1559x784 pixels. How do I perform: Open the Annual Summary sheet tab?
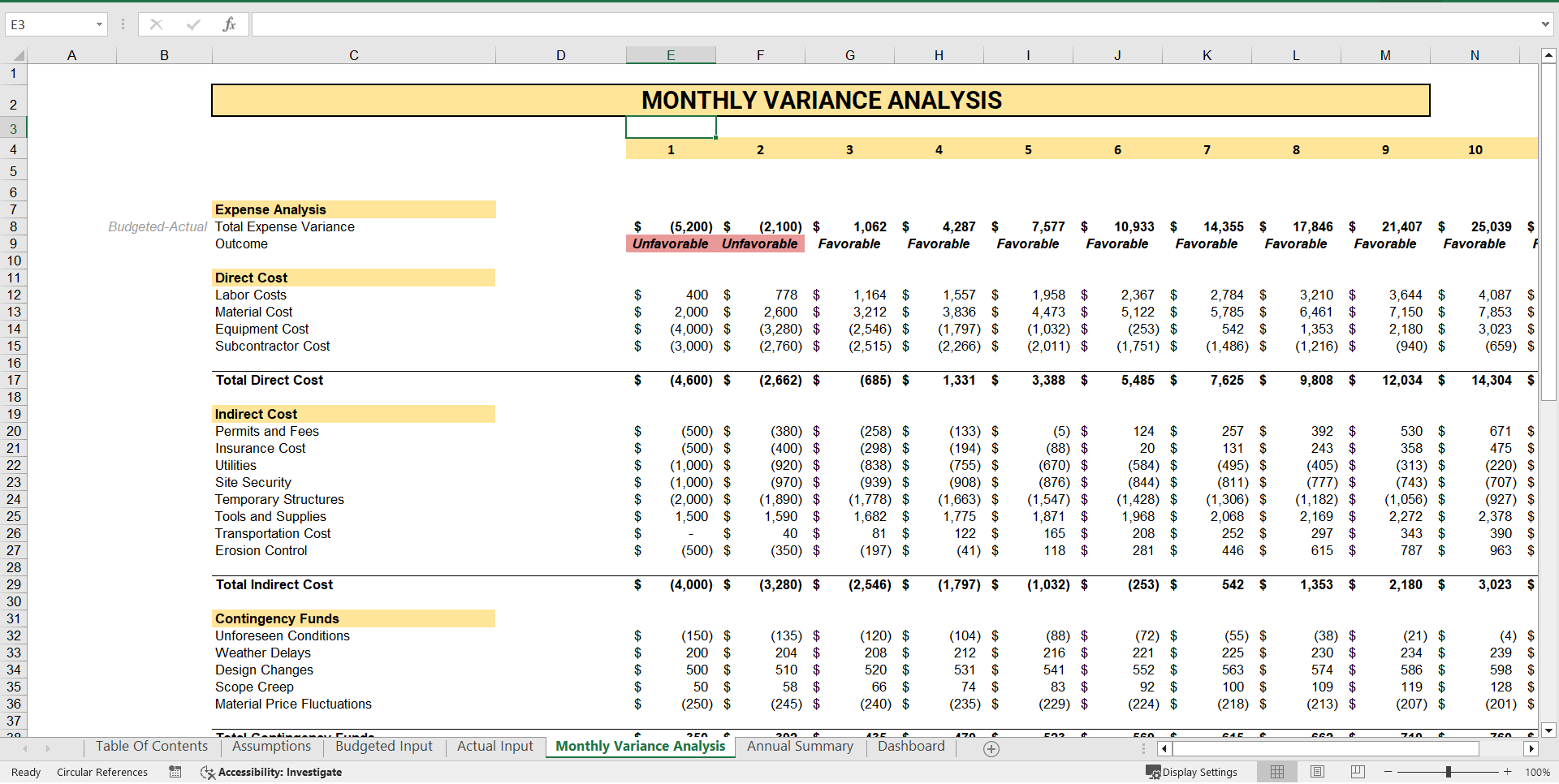(800, 747)
